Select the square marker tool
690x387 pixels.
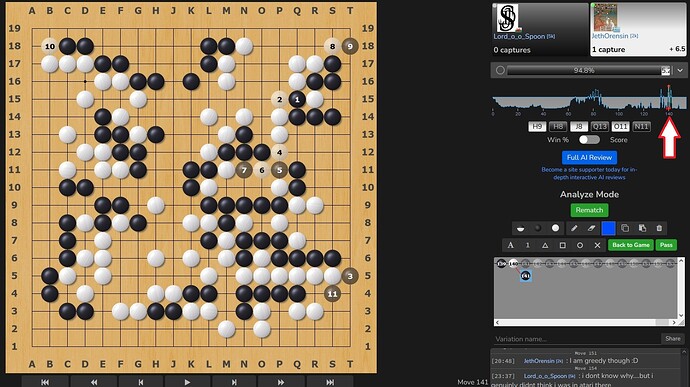click(562, 245)
